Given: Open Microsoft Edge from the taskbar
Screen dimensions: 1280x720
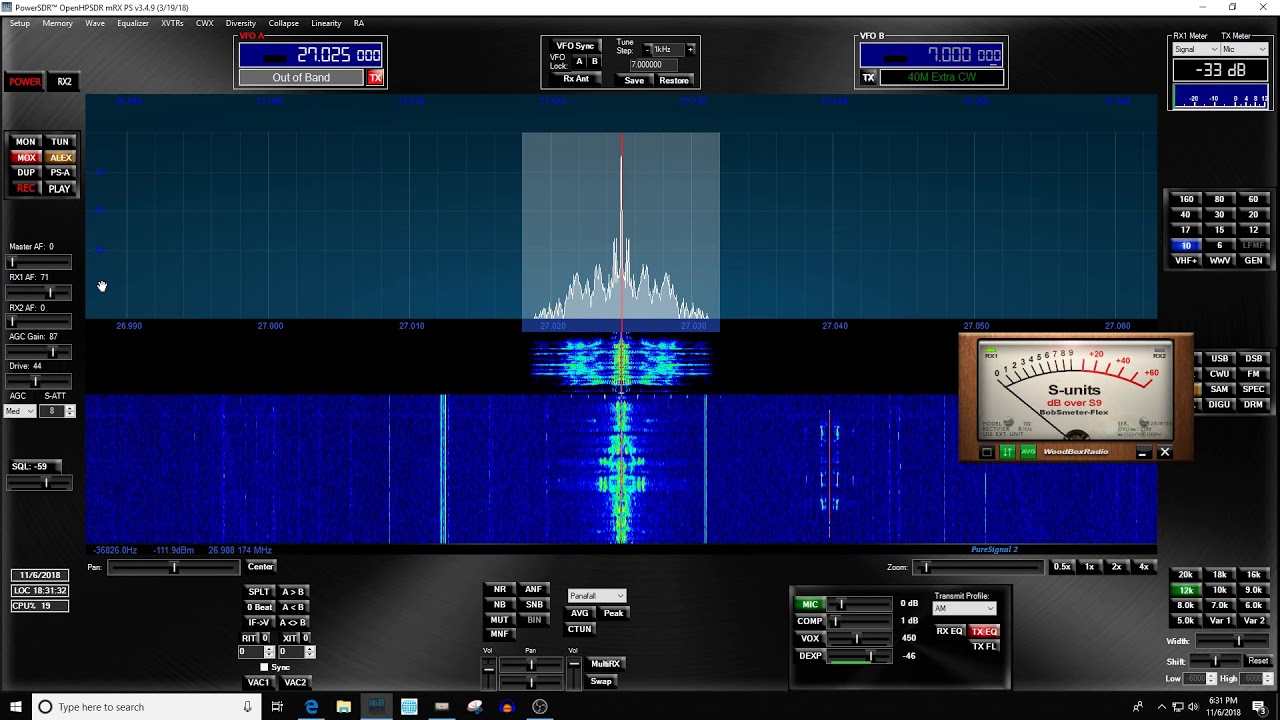Looking at the screenshot, I should click(311, 707).
